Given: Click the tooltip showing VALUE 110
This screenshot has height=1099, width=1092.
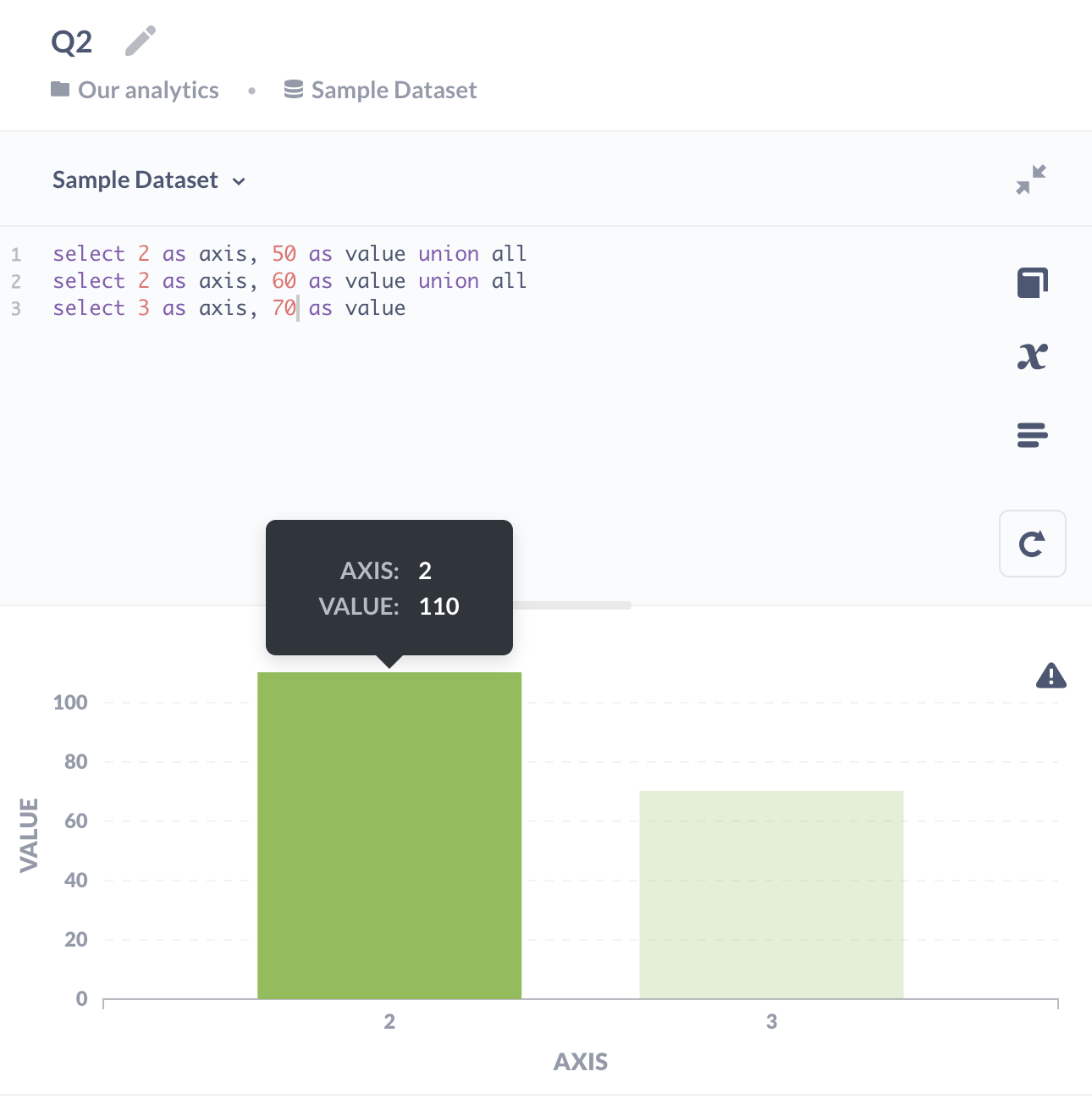Looking at the screenshot, I should point(389,588).
